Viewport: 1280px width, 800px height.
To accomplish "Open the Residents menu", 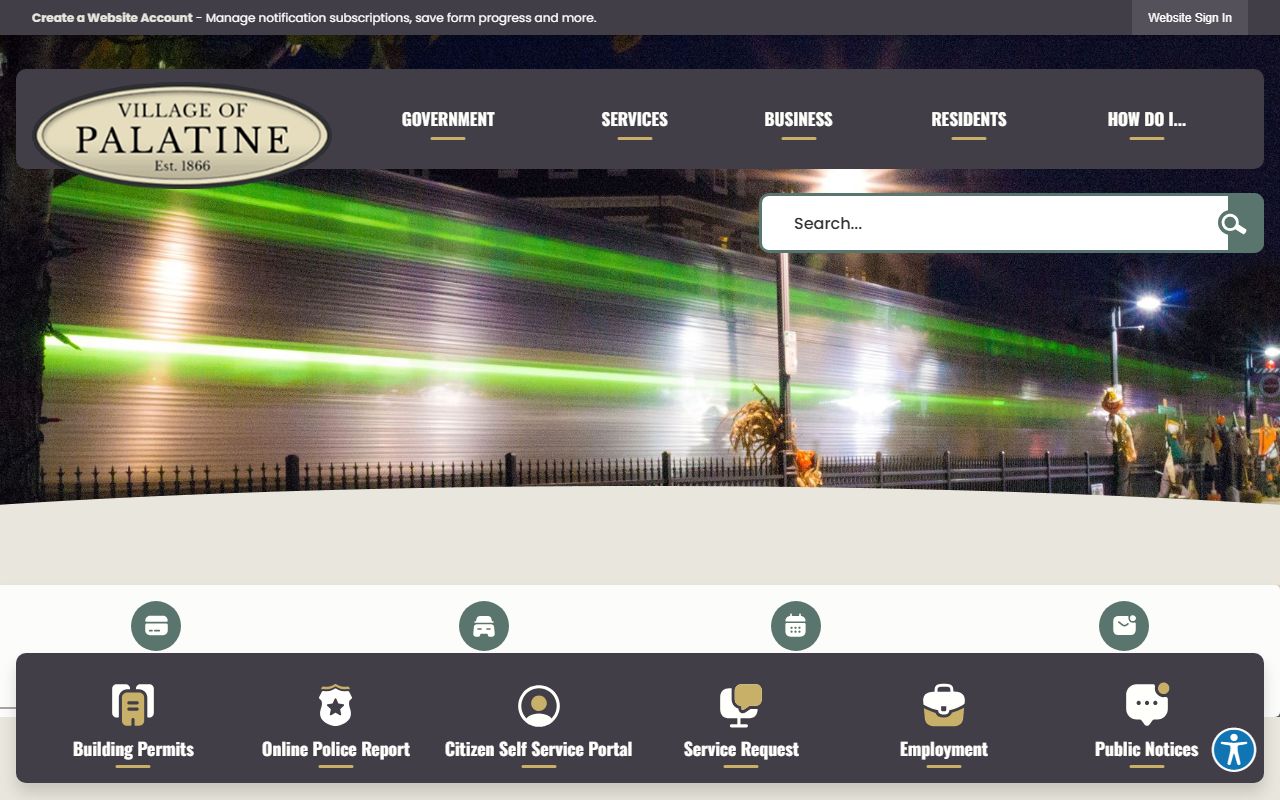I will (969, 119).
